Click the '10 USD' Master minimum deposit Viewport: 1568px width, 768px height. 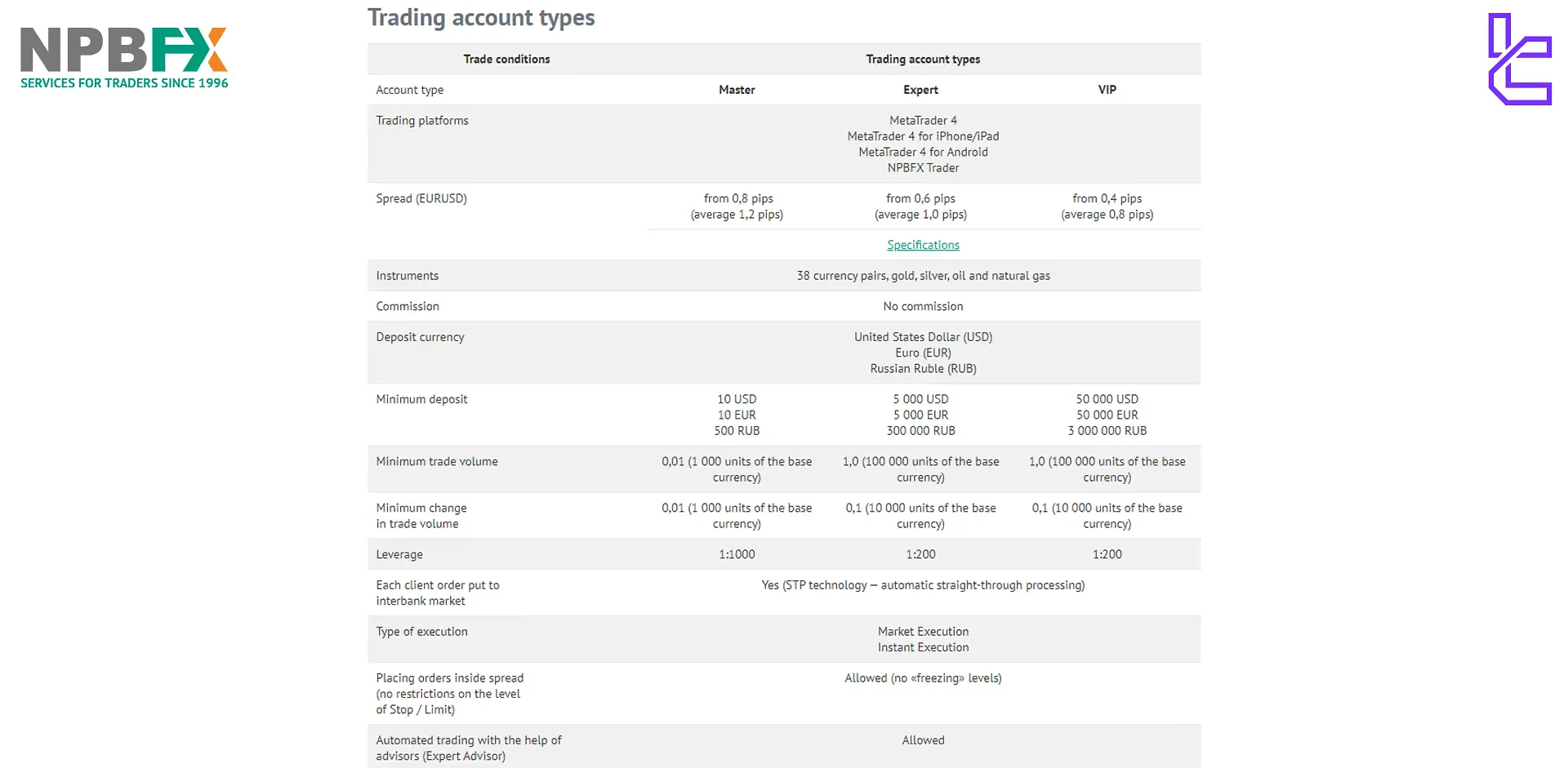coord(737,399)
